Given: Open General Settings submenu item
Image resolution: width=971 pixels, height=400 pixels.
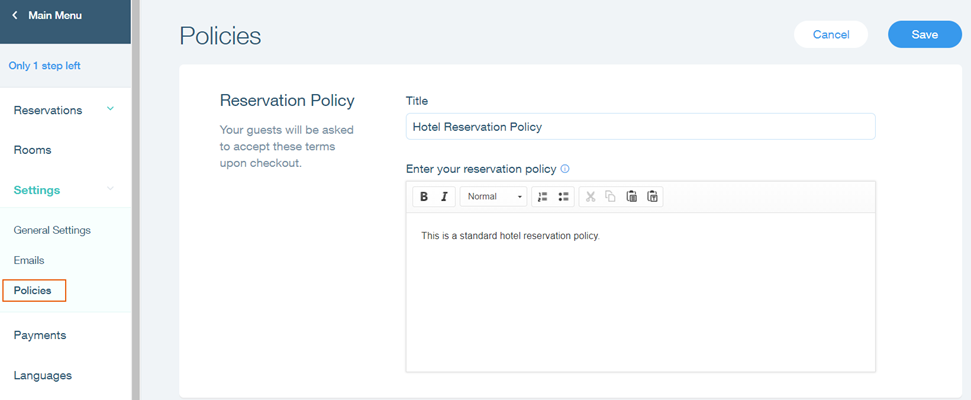Looking at the screenshot, I should click(52, 230).
